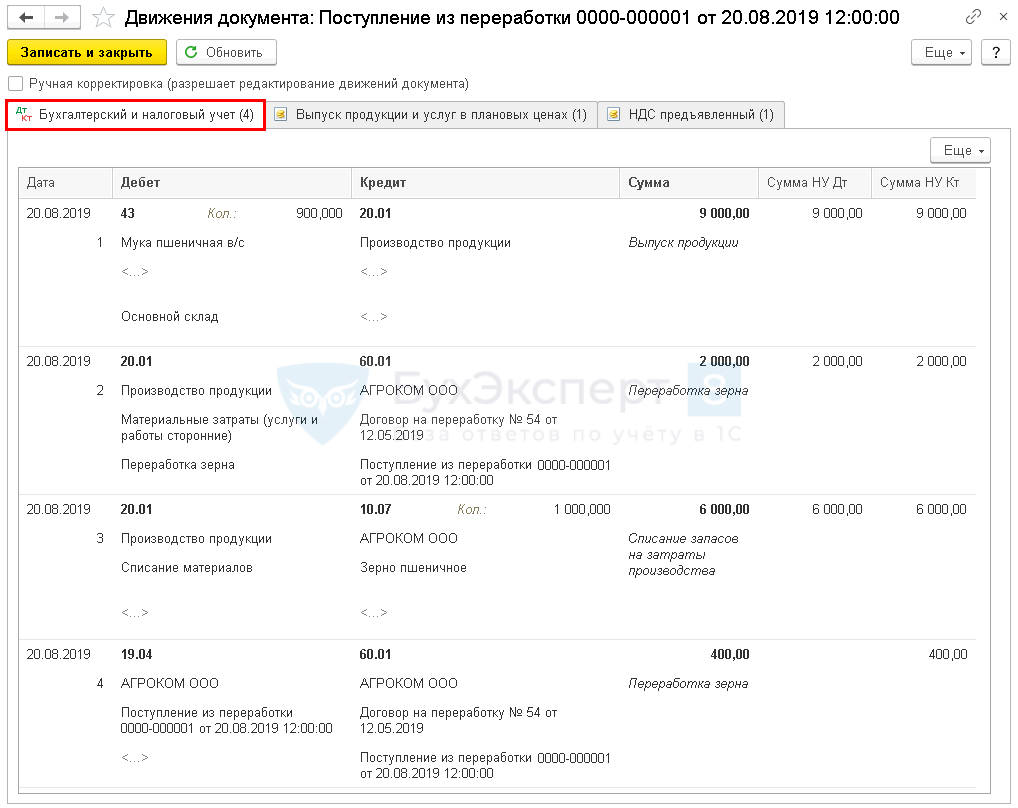Open Выпуск продукции и услуг в плановых ценах tab
The width and height of the screenshot is (1018, 808).
click(431, 115)
